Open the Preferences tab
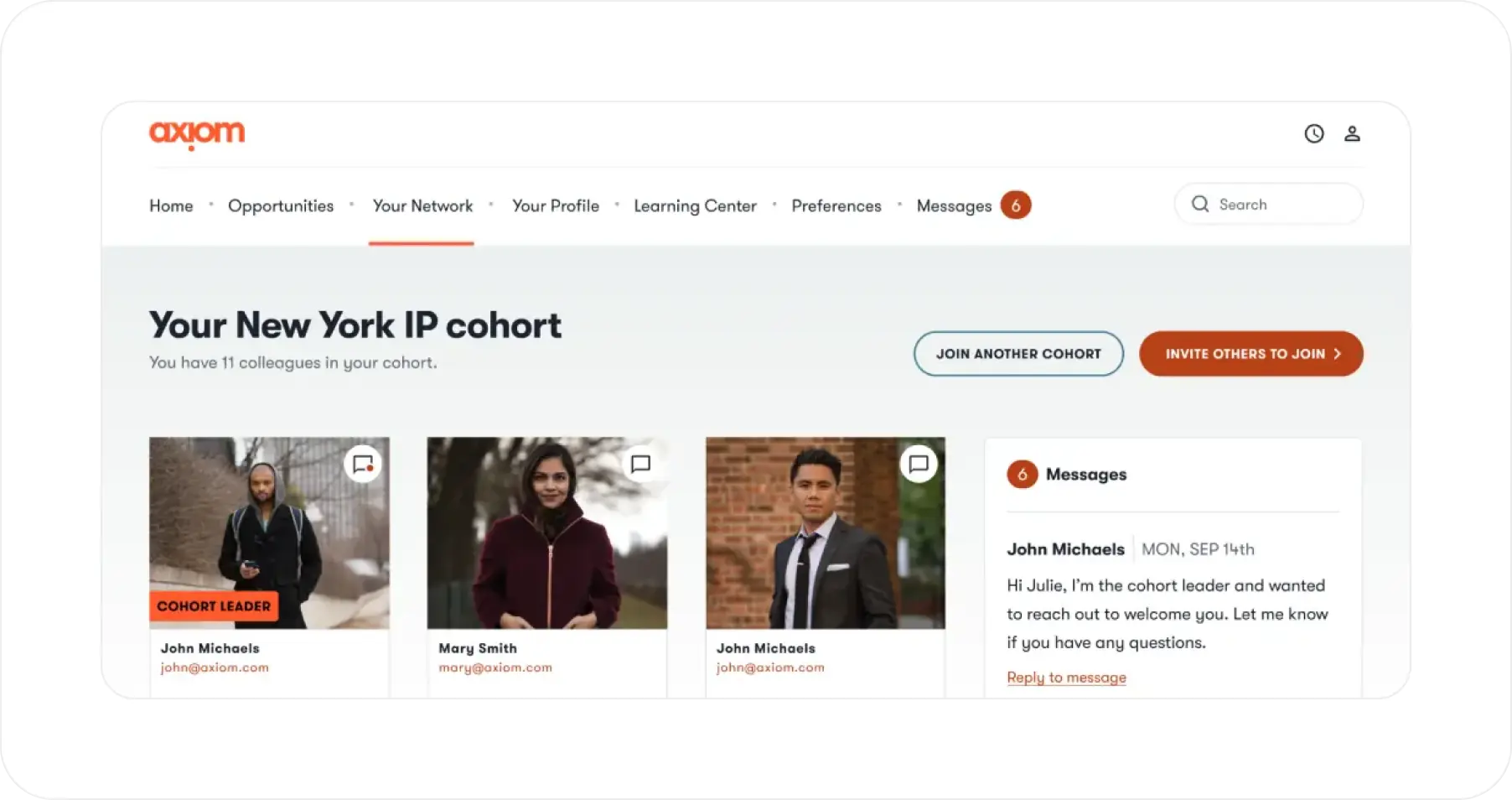 836,205
